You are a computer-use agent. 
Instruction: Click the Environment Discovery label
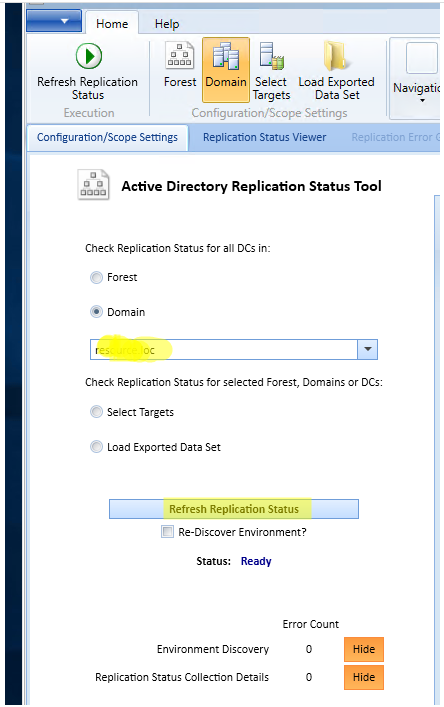click(213, 649)
